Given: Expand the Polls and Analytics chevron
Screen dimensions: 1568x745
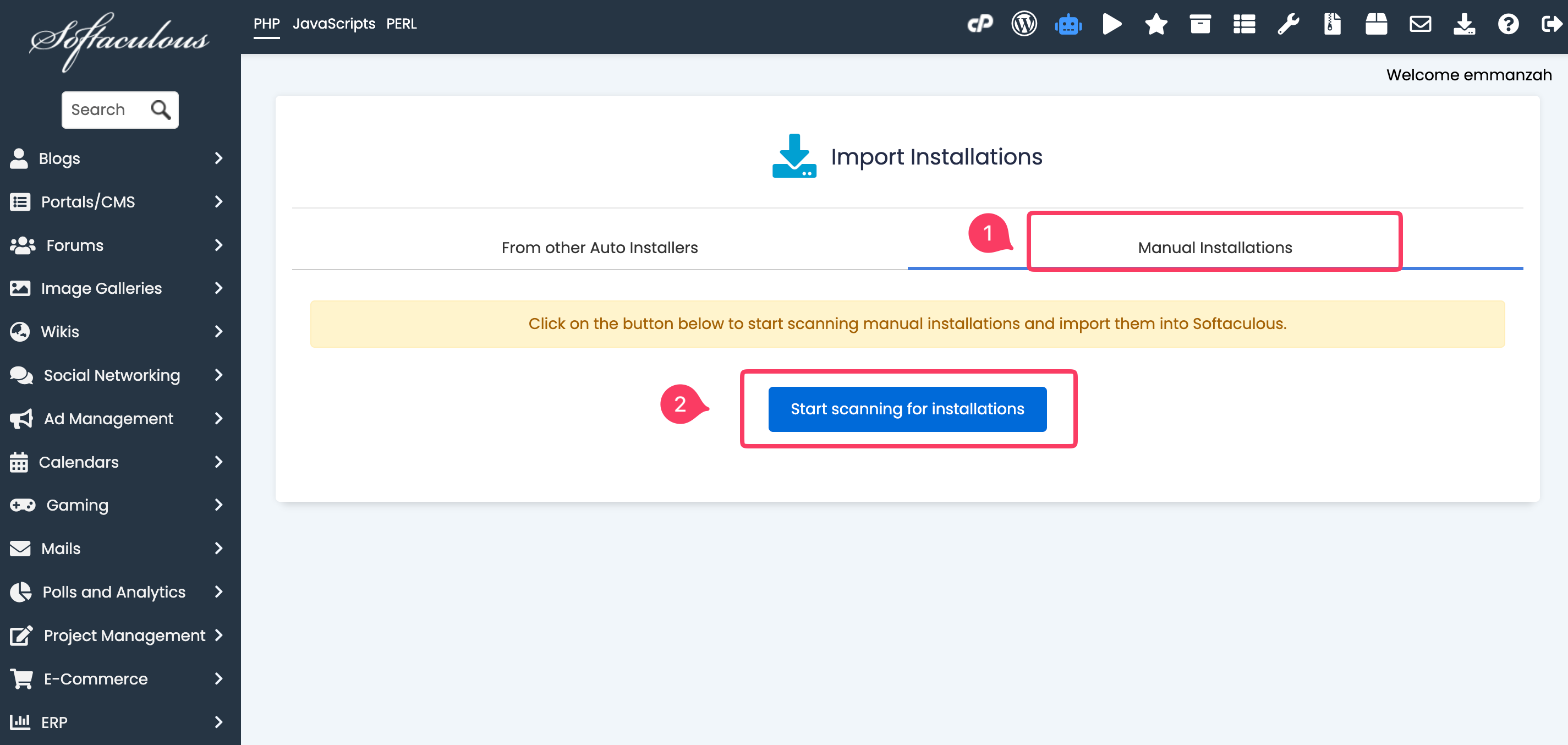Looking at the screenshot, I should point(218,591).
